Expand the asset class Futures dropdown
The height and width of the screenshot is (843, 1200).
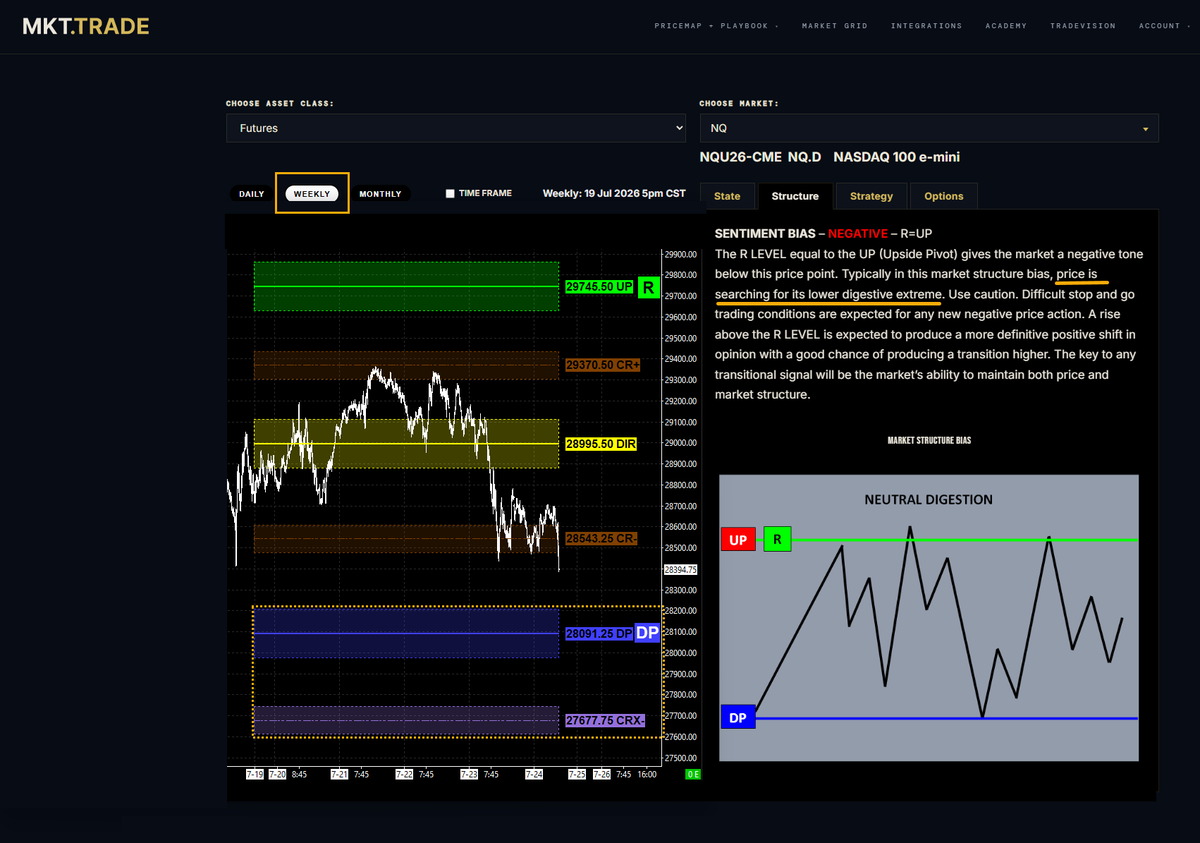tap(456, 128)
